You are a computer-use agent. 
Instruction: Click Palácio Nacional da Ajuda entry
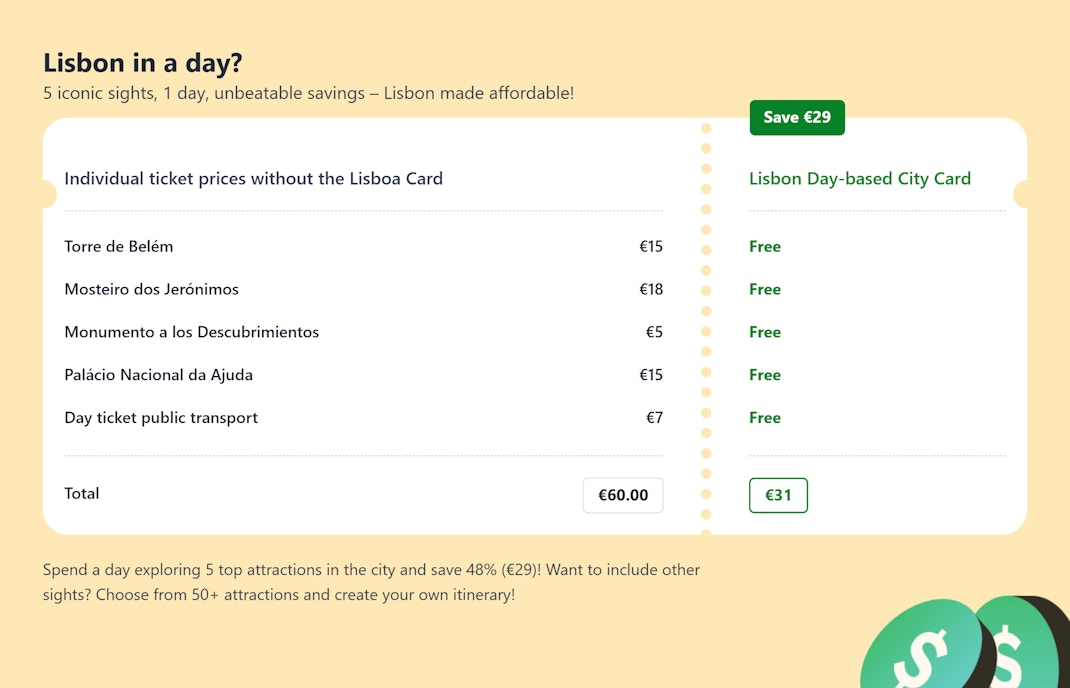[159, 375]
